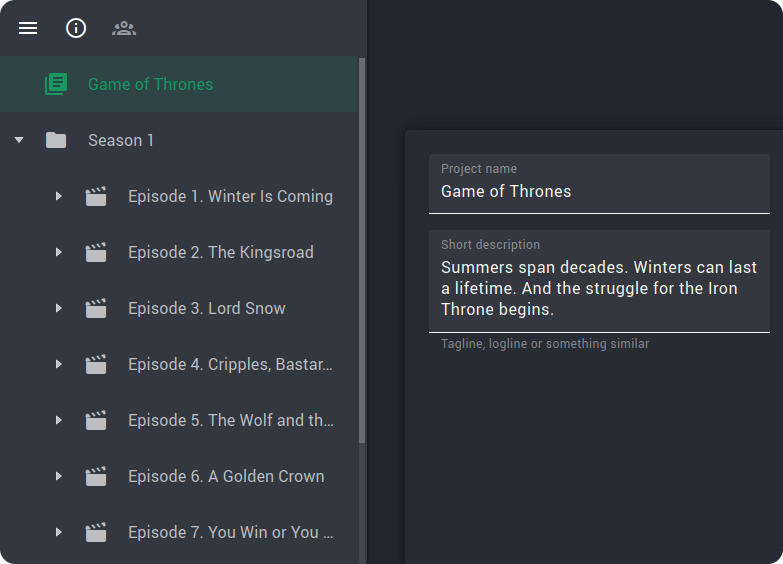Expand Episode 1. Winter Is Coming
Screen dimensions: 783x564
(58, 196)
